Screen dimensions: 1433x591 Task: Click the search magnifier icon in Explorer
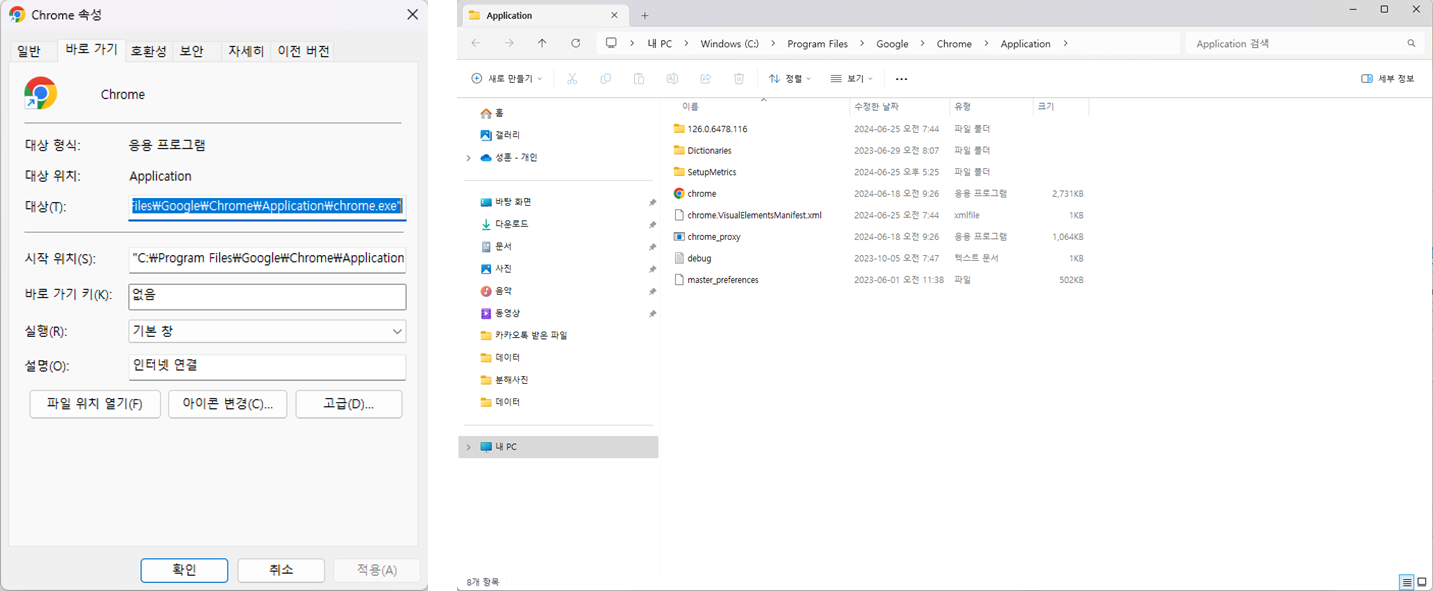coord(1411,44)
